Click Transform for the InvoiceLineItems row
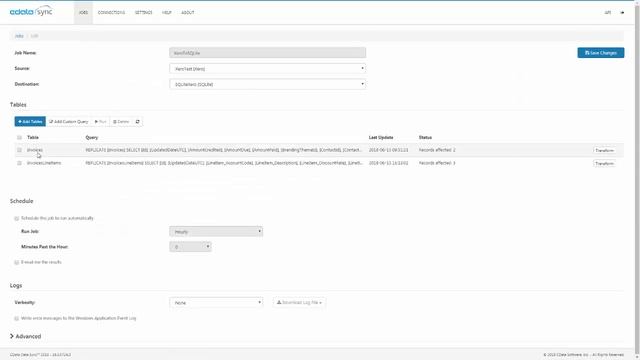The width and height of the screenshot is (640, 360). pyautogui.click(x=604, y=163)
